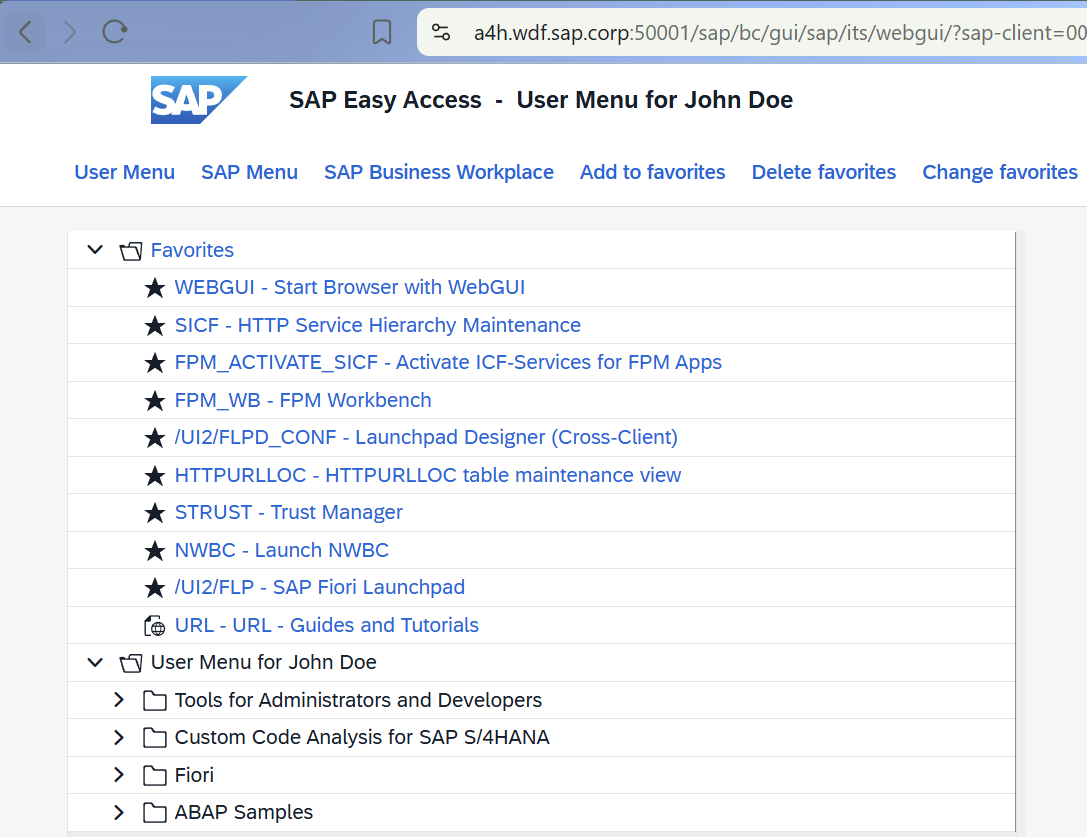Click the User Menu for John Doe folder icon
This screenshot has height=837, width=1087.
130,663
